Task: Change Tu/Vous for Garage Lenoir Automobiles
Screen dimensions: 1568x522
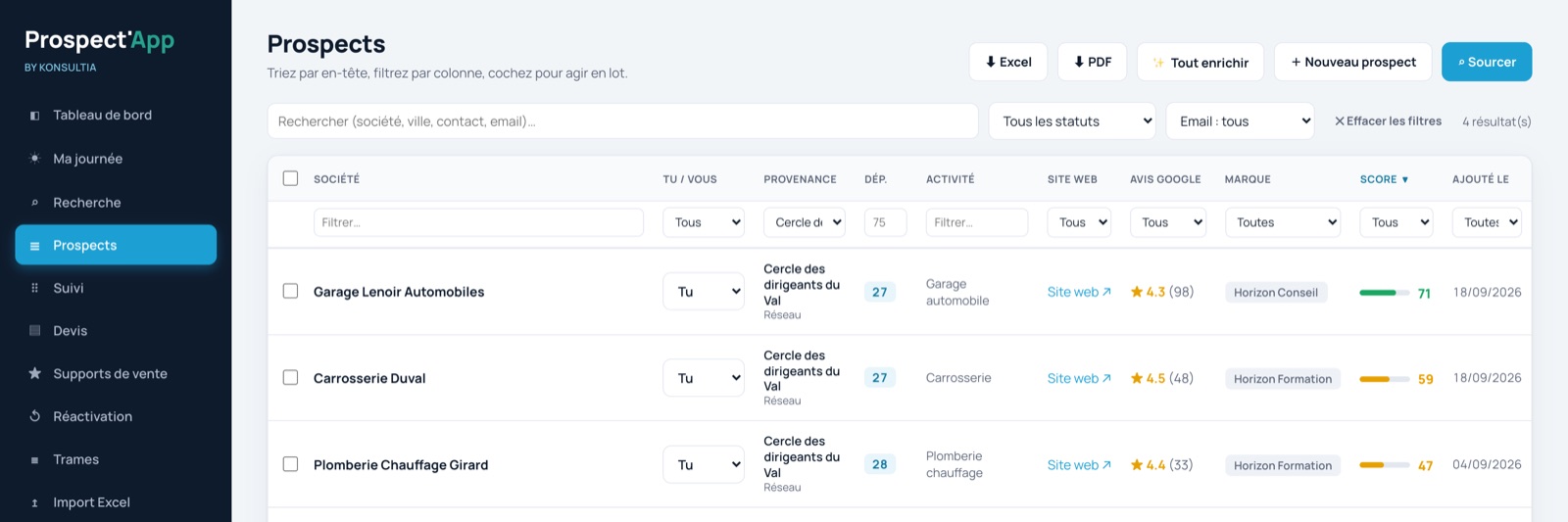Action: pyautogui.click(x=704, y=291)
